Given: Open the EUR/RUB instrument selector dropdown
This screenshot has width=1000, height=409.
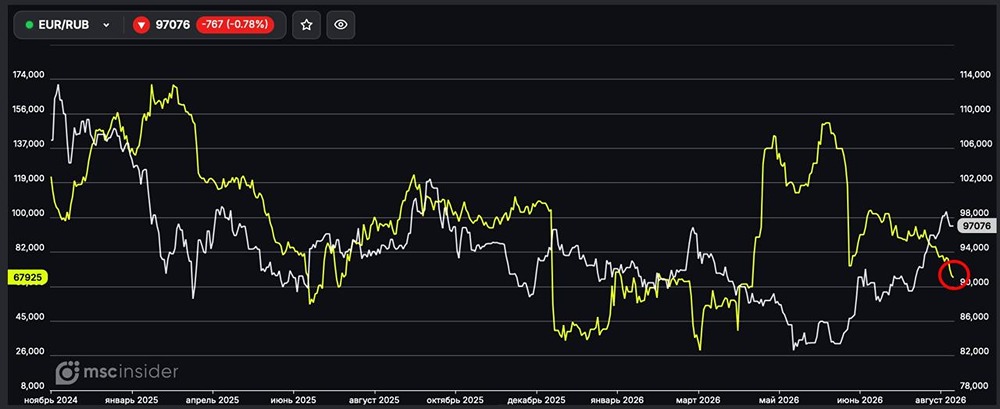Looking at the screenshot, I should point(68,25).
